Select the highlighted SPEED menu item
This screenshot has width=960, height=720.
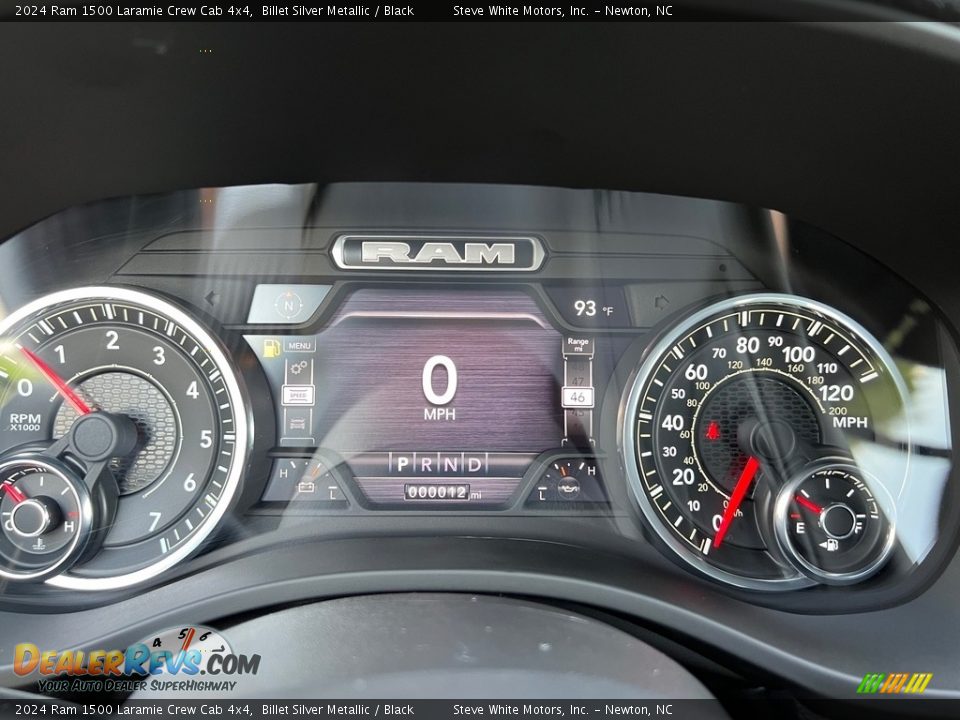pyautogui.click(x=298, y=396)
